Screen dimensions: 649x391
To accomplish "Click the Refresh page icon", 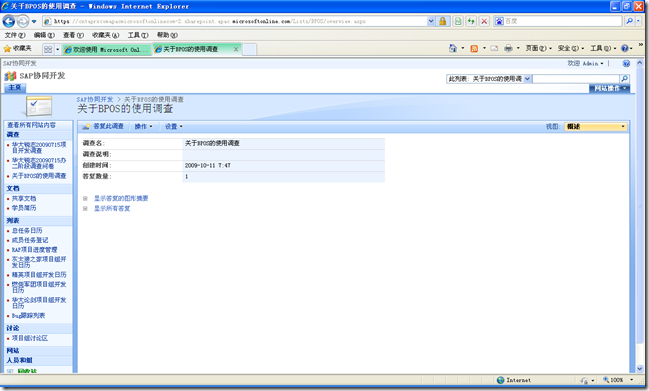I will (x=471, y=21).
